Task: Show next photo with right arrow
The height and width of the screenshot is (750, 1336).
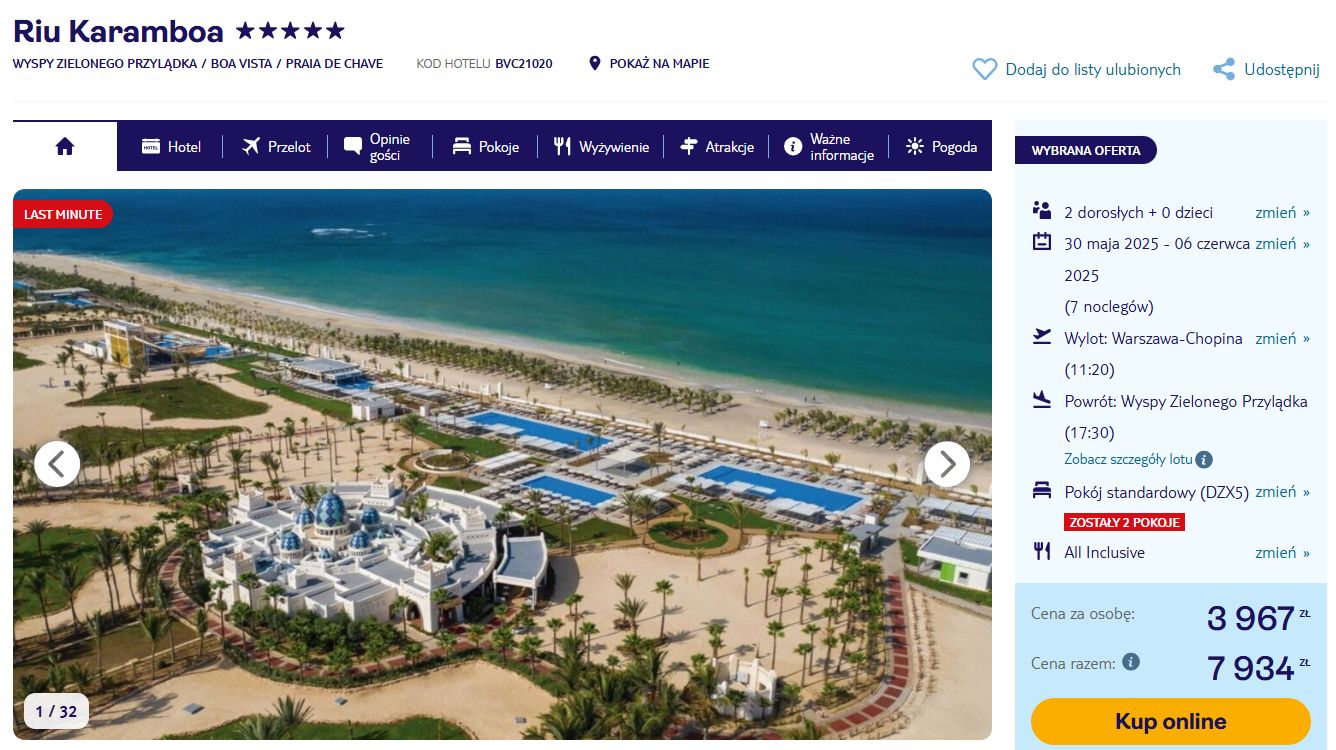Action: pyautogui.click(x=947, y=464)
